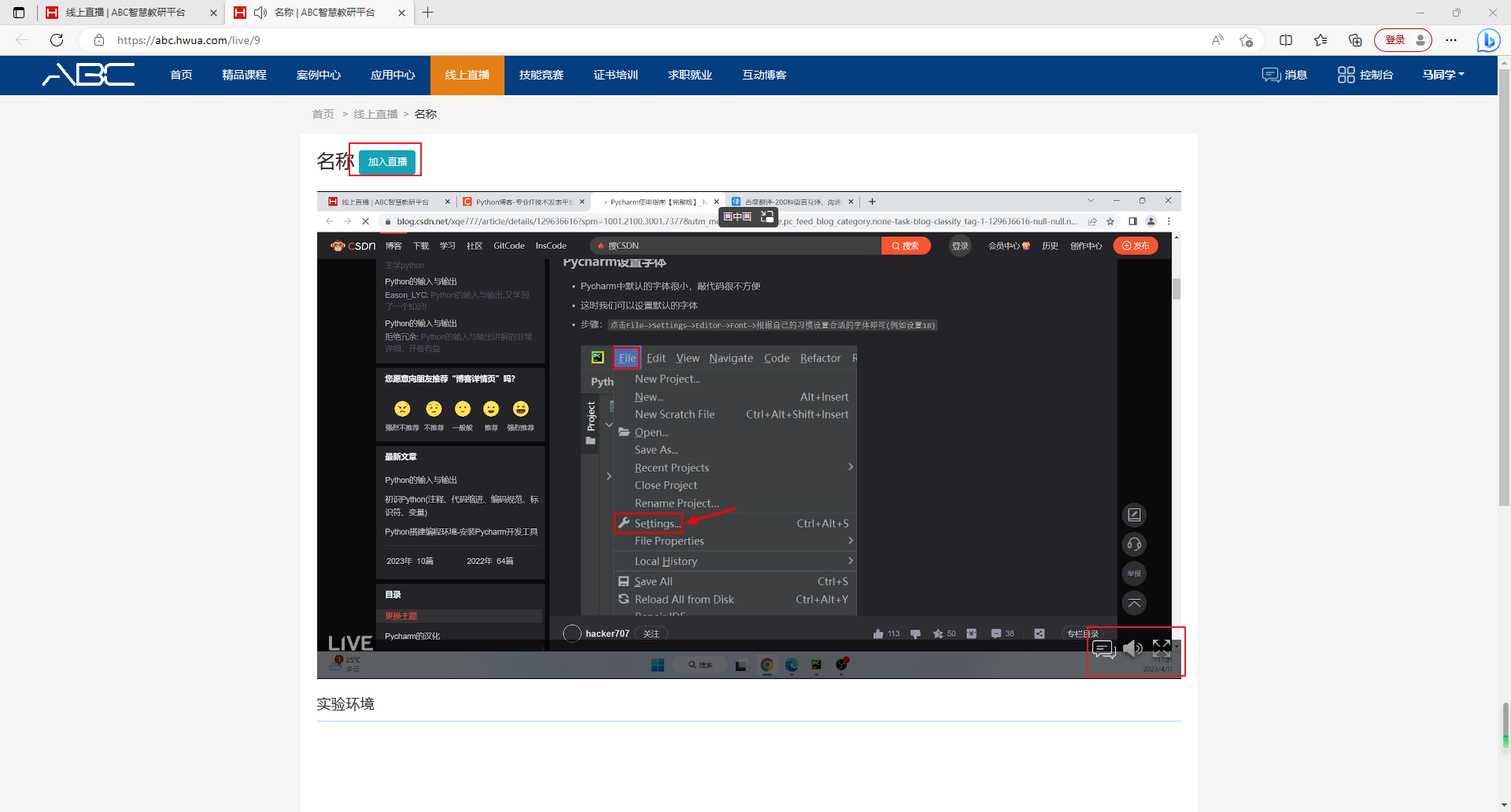Click the 加入直播 button
Screen dimensions: 1511x812
tap(387, 161)
